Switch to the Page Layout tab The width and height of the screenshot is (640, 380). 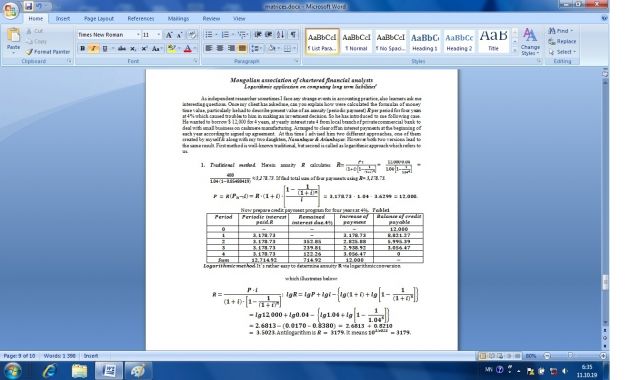click(x=99, y=19)
